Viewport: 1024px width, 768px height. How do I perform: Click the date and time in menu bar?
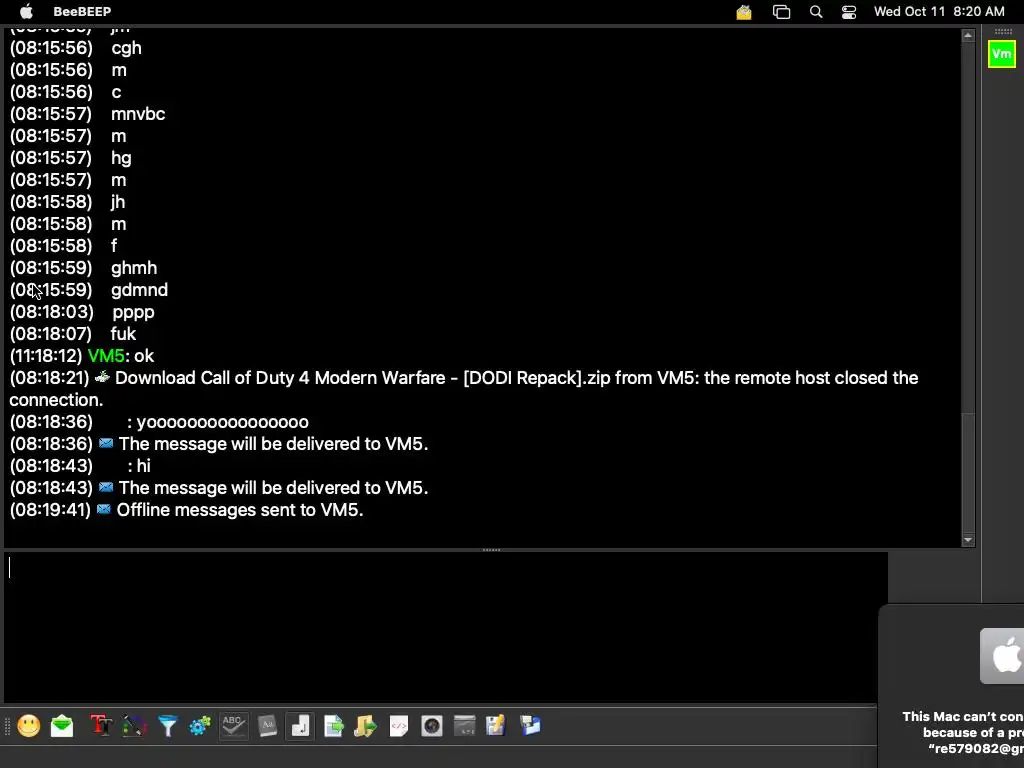tap(939, 12)
